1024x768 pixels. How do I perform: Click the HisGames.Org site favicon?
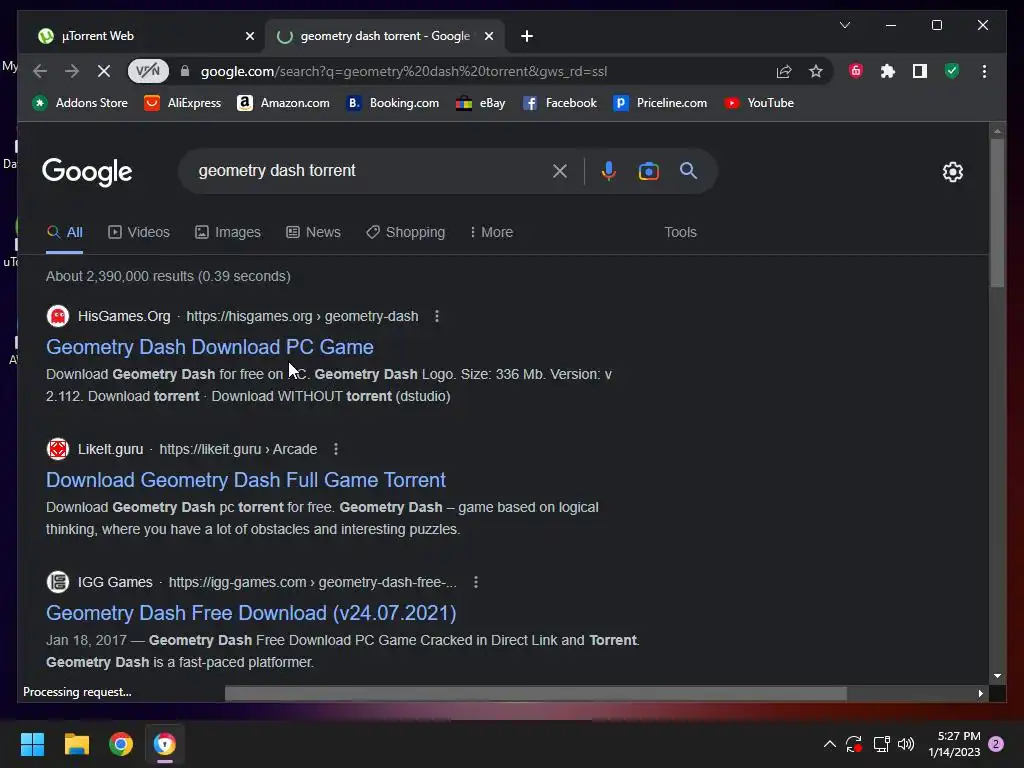[x=57, y=316]
